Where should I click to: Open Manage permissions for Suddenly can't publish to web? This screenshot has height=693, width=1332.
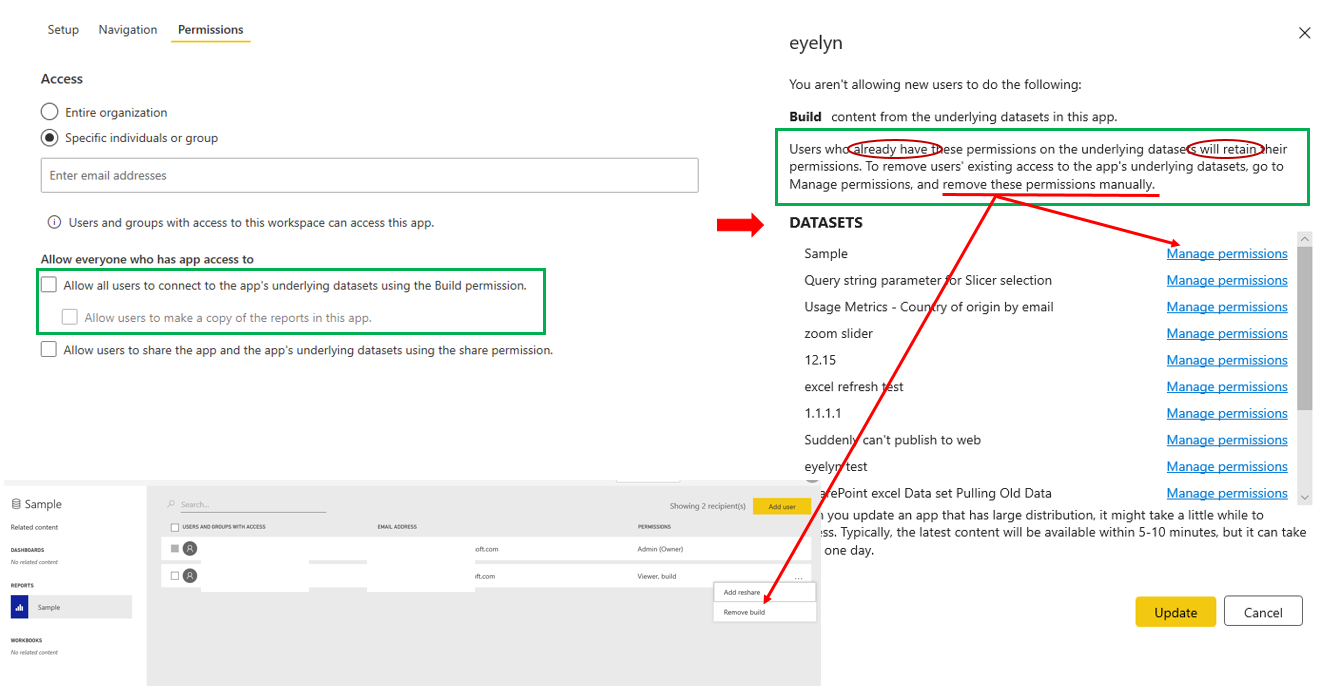point(1227,440)
